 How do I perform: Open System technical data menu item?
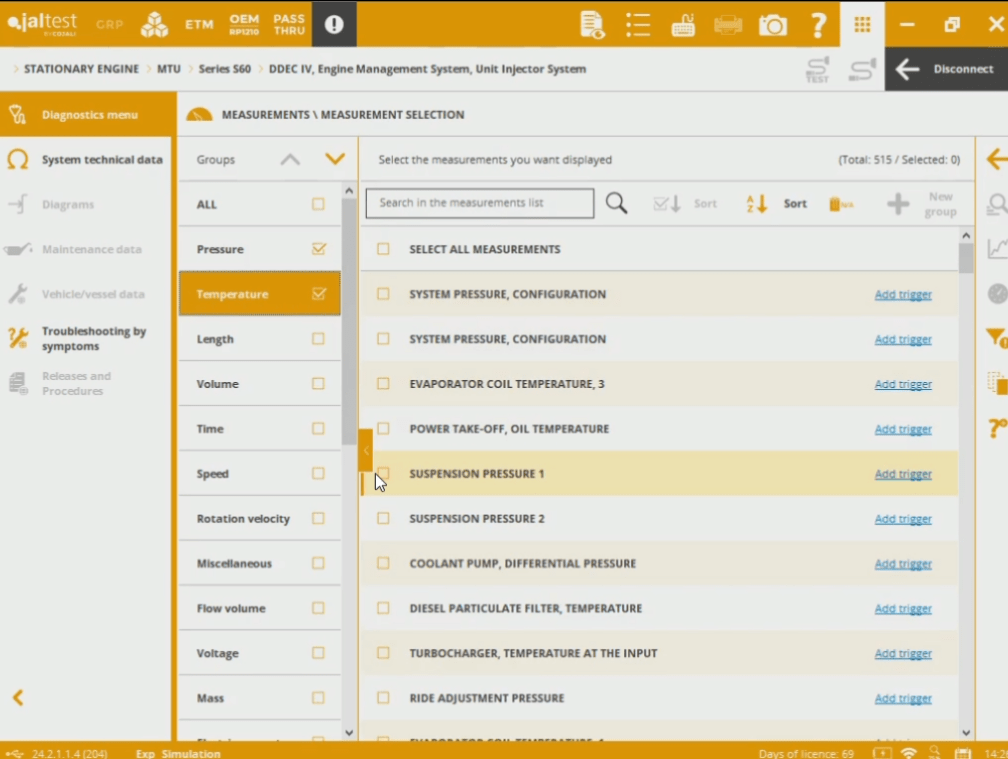point(101,160)
